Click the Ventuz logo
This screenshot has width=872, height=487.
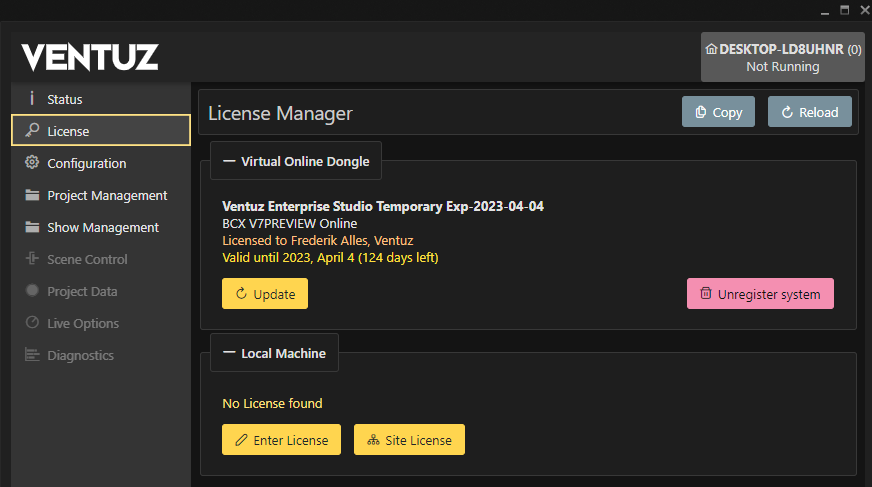tap(90, 57)
